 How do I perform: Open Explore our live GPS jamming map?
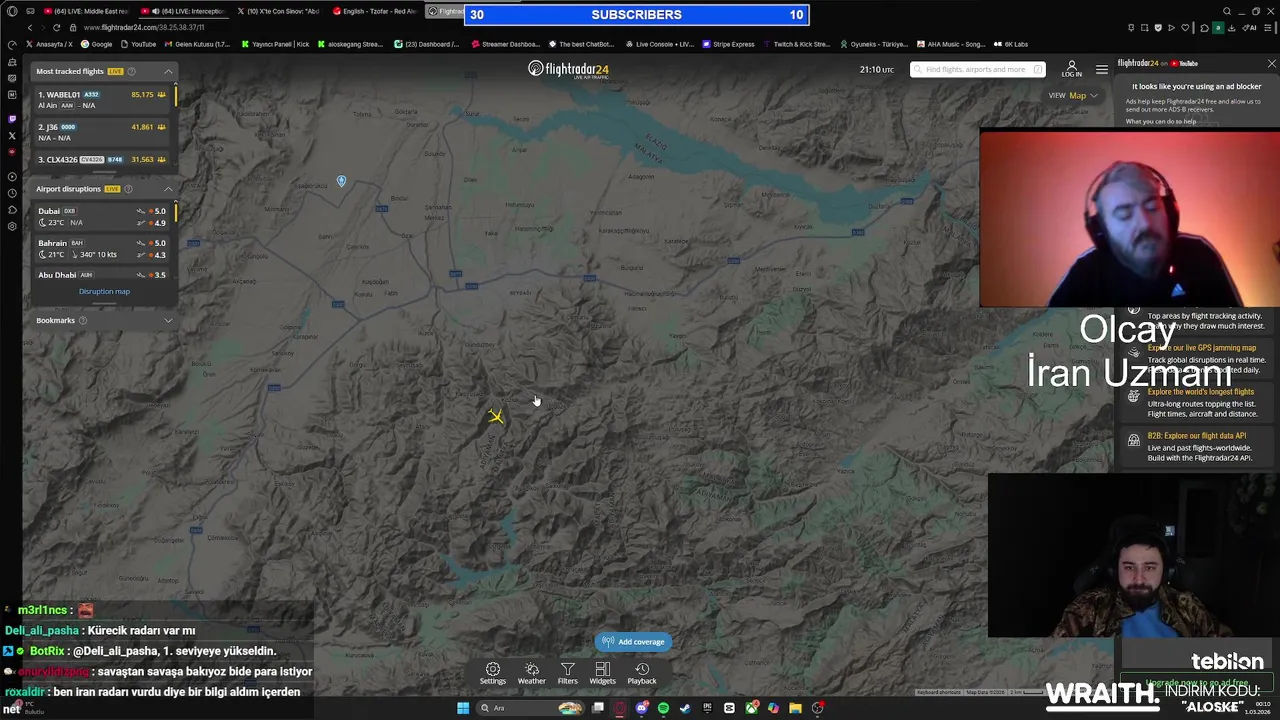point(1202,348)
